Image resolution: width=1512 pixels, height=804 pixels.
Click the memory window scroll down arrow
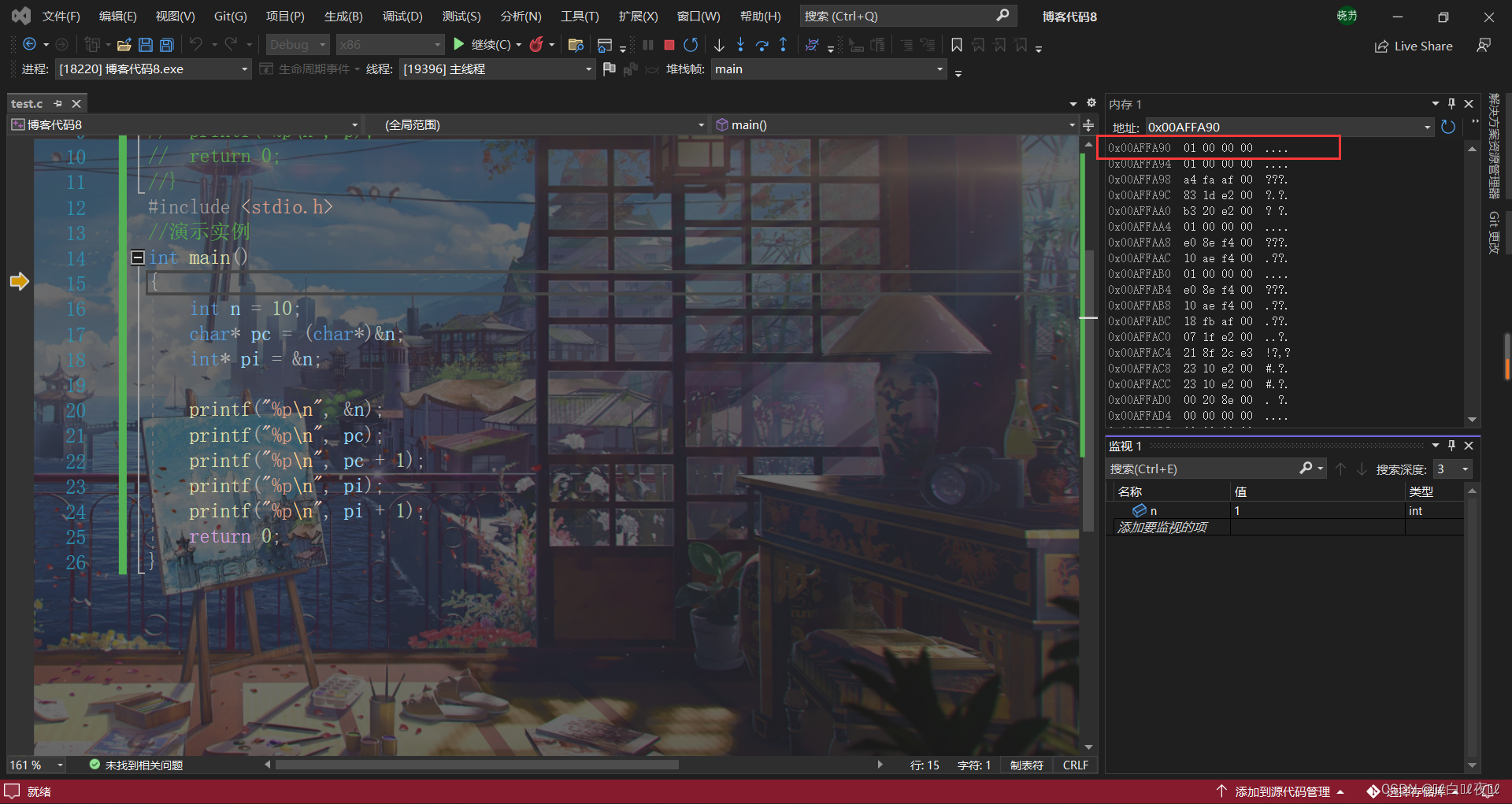click(x=1472, y=420)
